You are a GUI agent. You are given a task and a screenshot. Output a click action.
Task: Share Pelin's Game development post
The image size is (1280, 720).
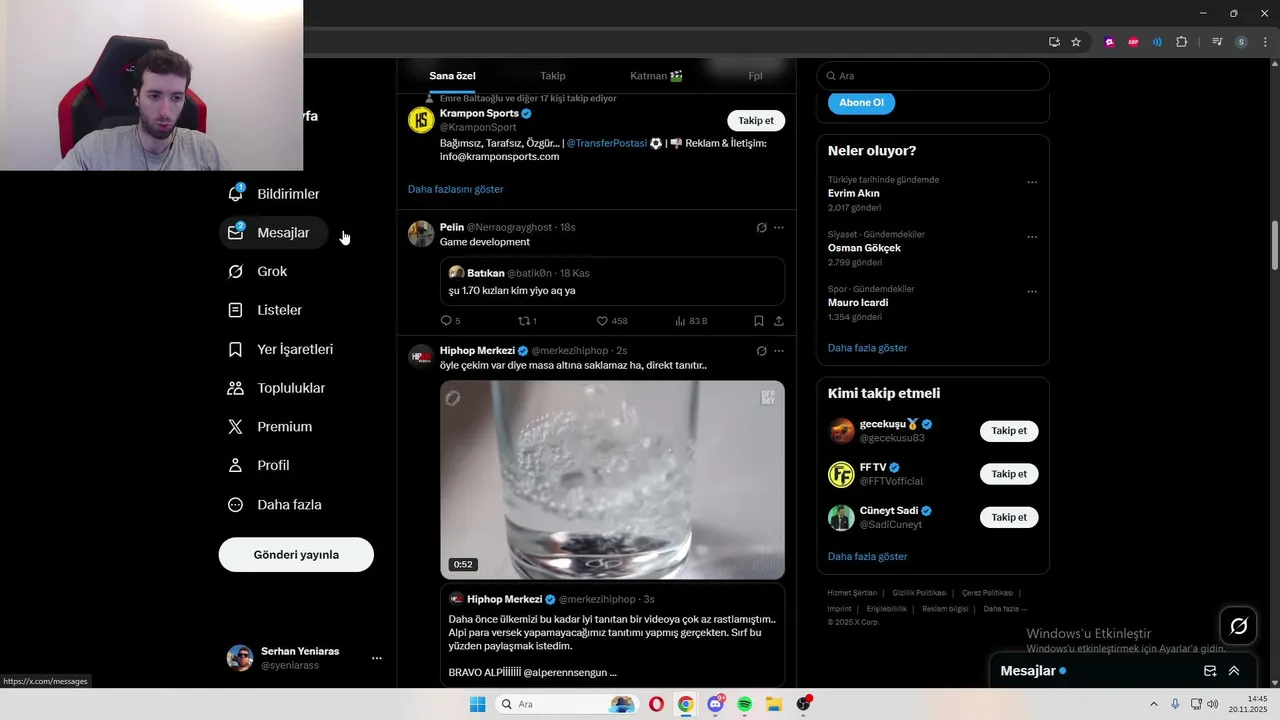click(x=779, y=321)
